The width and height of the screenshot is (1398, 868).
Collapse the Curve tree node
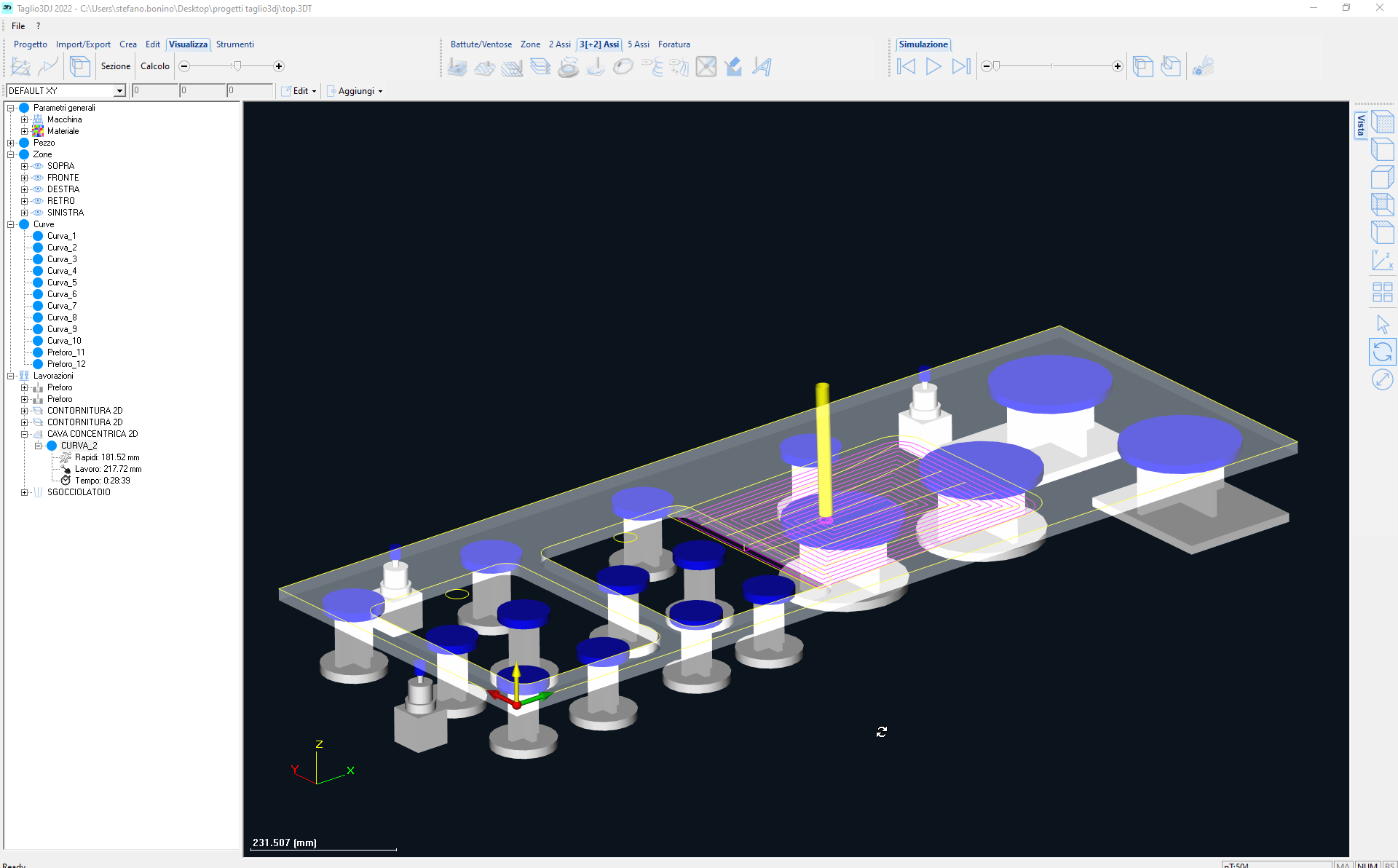coord(11,224)
